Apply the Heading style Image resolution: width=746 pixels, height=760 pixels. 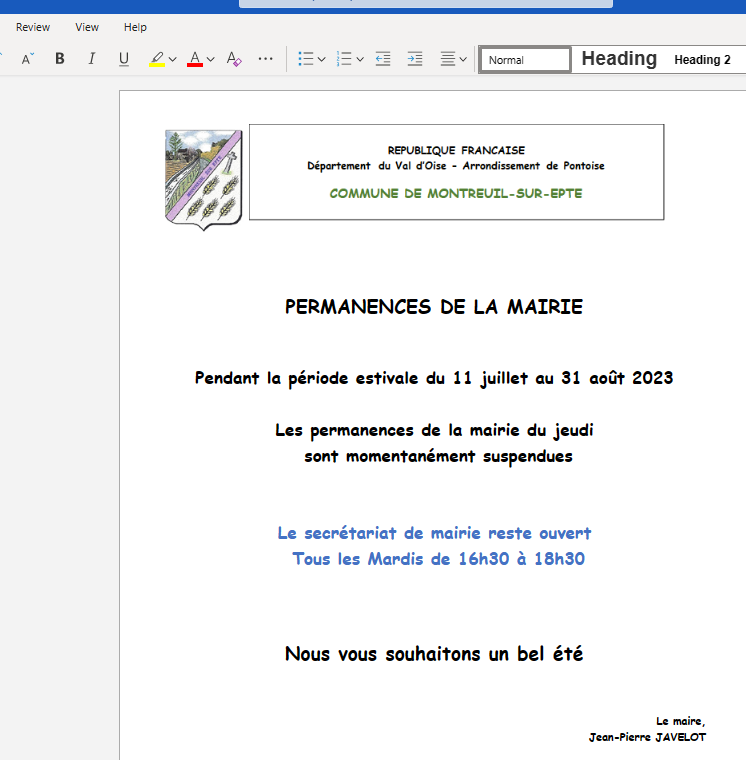[619, 59]
